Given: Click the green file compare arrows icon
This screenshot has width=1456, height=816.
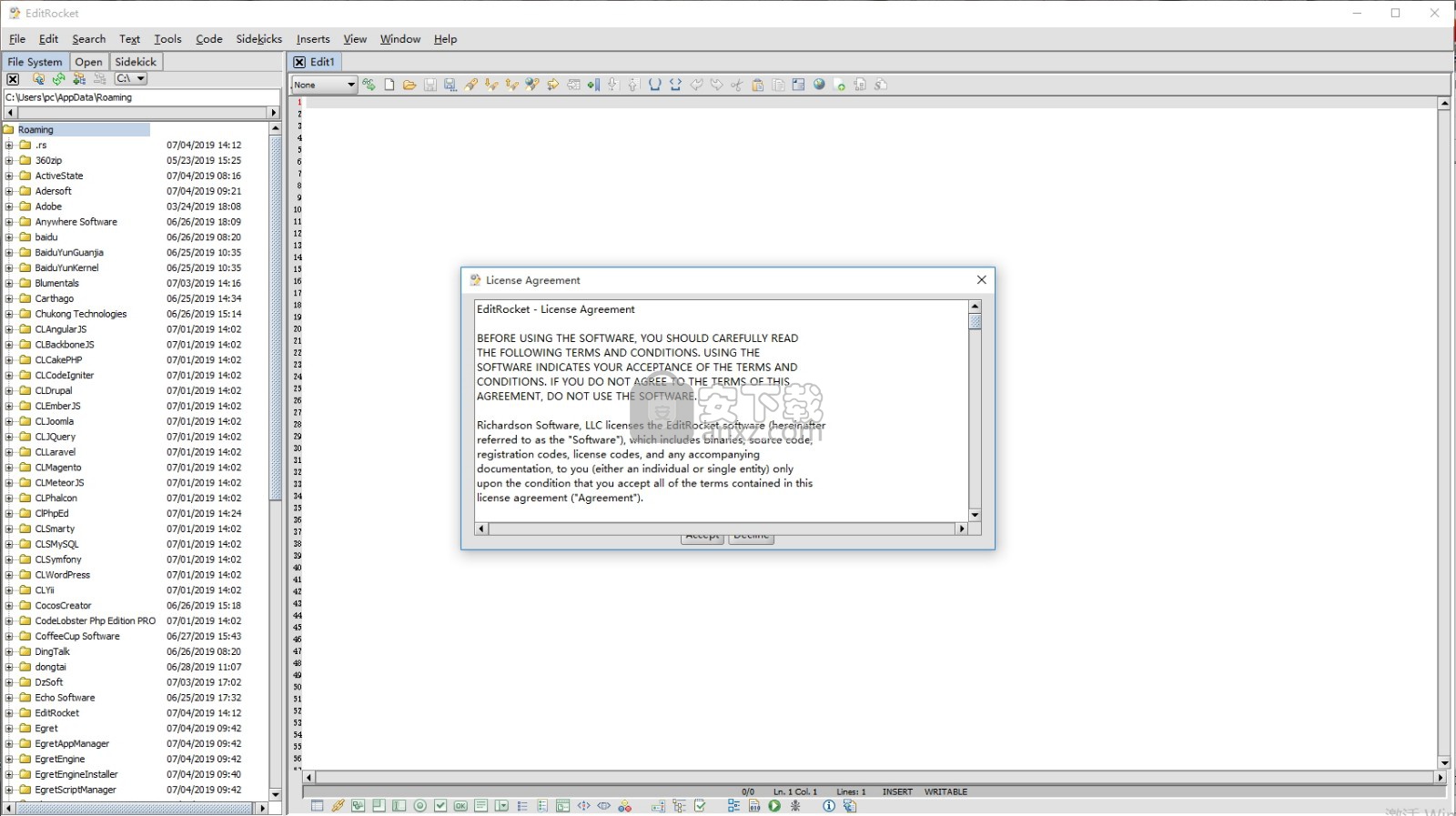Looking at the screenshot, I should [x=369, y=85].
